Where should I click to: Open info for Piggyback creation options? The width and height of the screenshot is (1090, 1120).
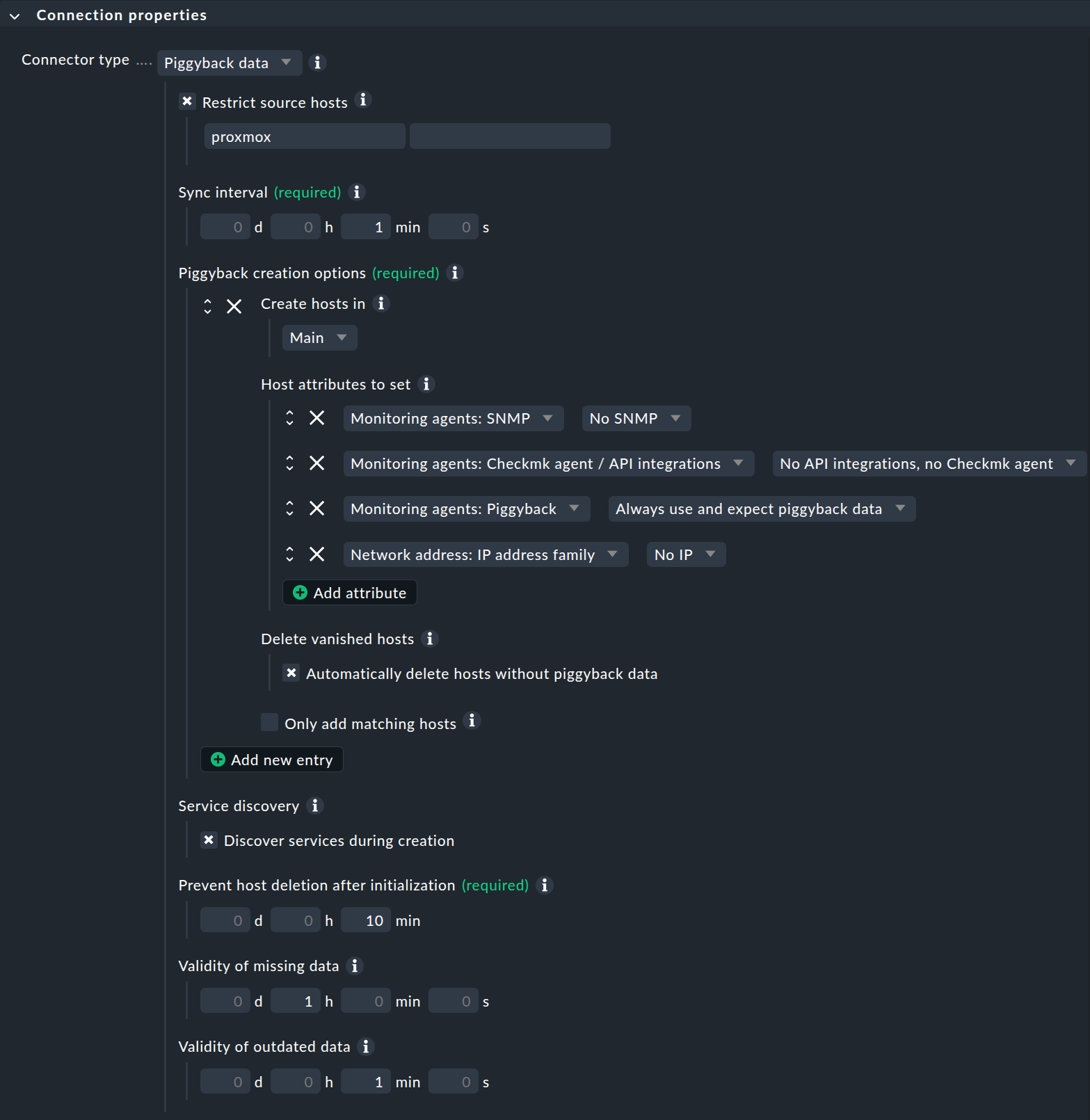coord(455,273)
